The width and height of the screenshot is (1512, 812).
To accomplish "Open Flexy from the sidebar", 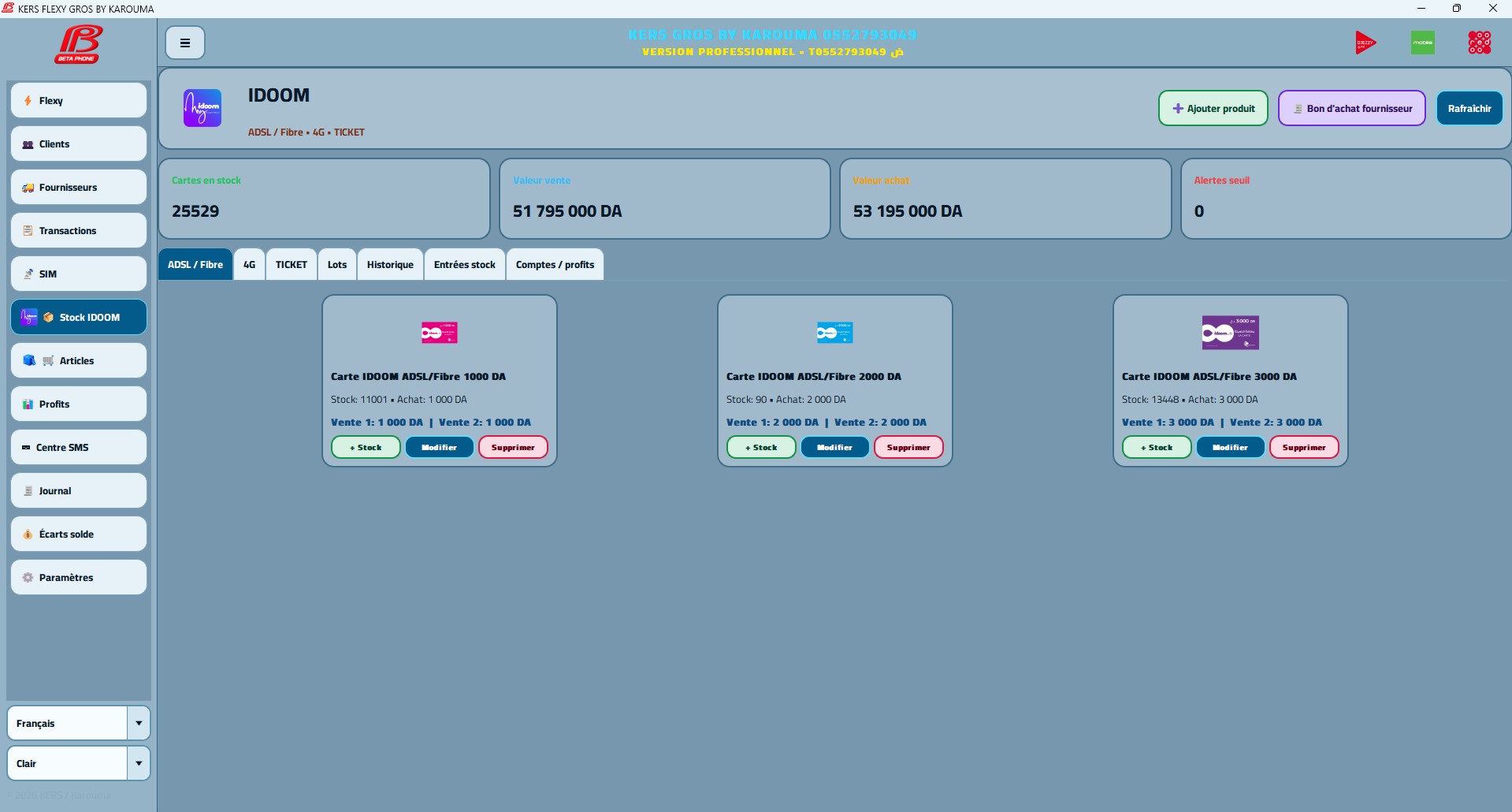I will coord(79,100).
